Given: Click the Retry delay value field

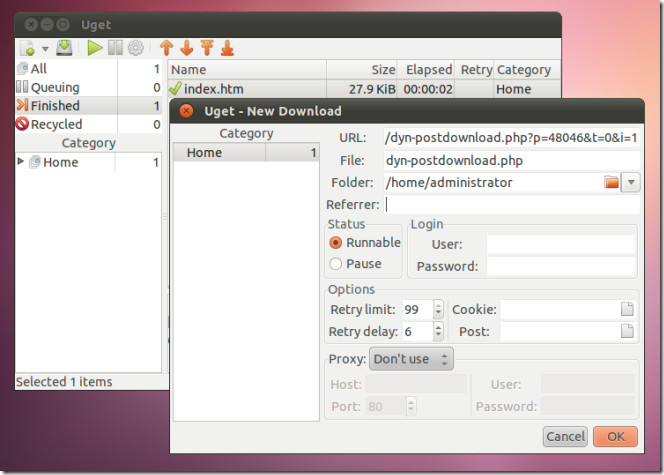Looking at the screenshot, I should 417,331.
